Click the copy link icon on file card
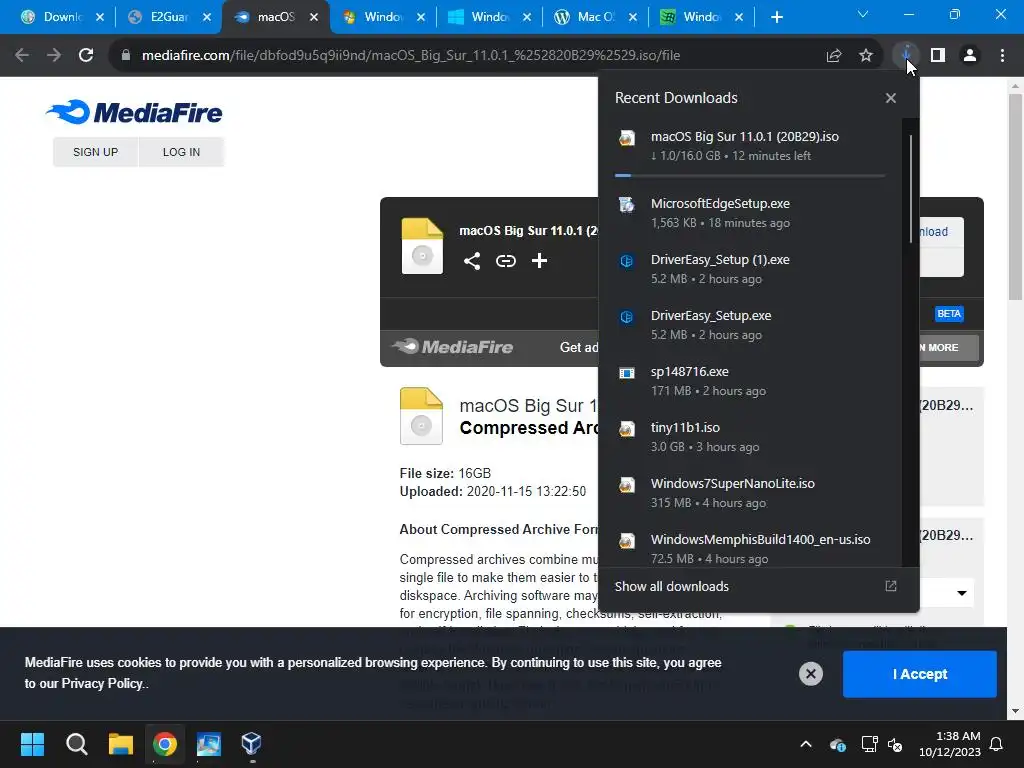1024x768 pixels. click(505, 261)
